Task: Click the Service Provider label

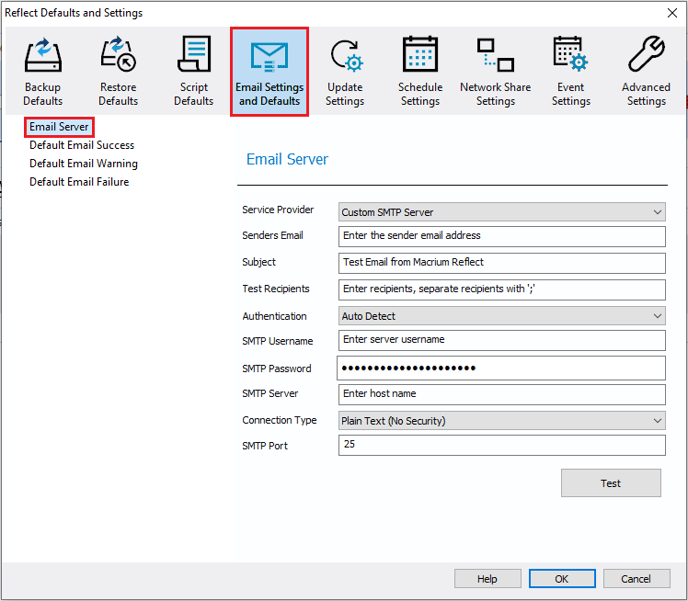Action: 278,210
